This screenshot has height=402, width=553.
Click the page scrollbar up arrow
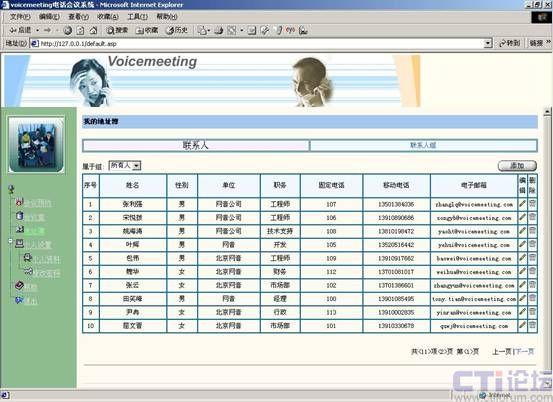click(547, 112)
